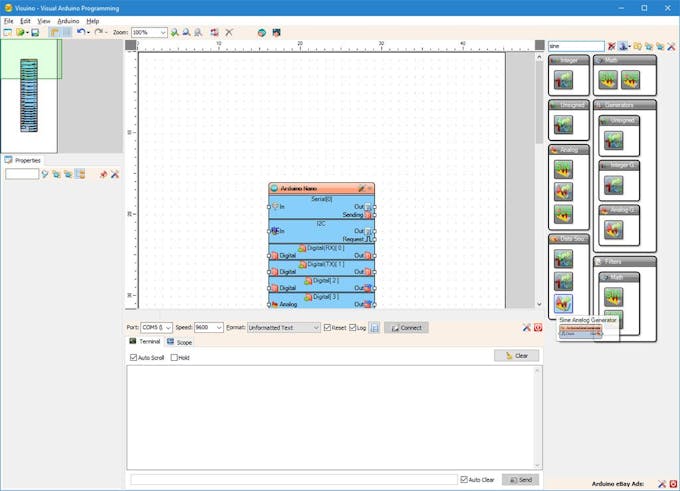This screenshot has width=680, height=491.
Task: Open the File menu
Action: coord(8,21)
